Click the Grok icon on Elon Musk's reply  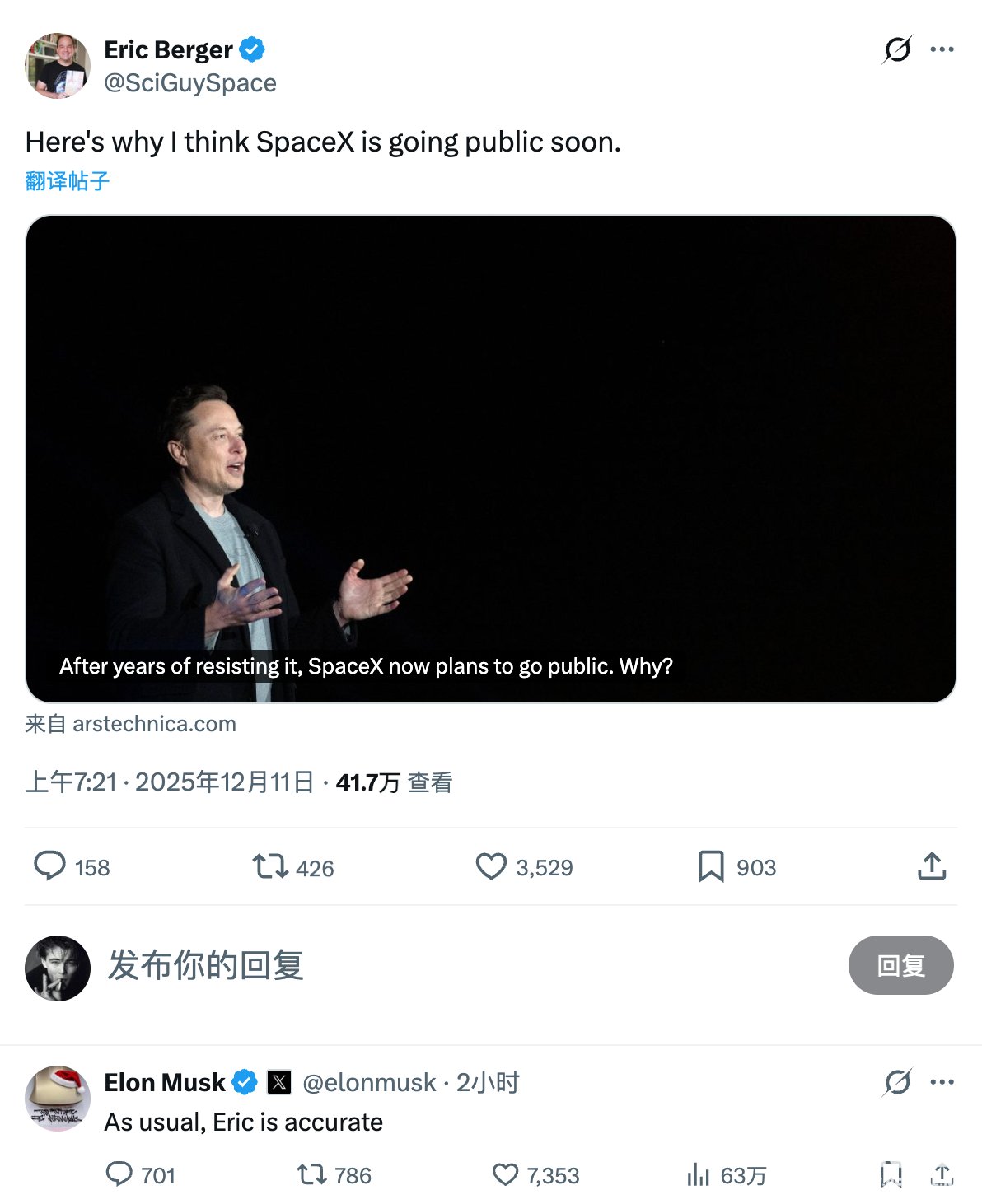pos(897,1082)
